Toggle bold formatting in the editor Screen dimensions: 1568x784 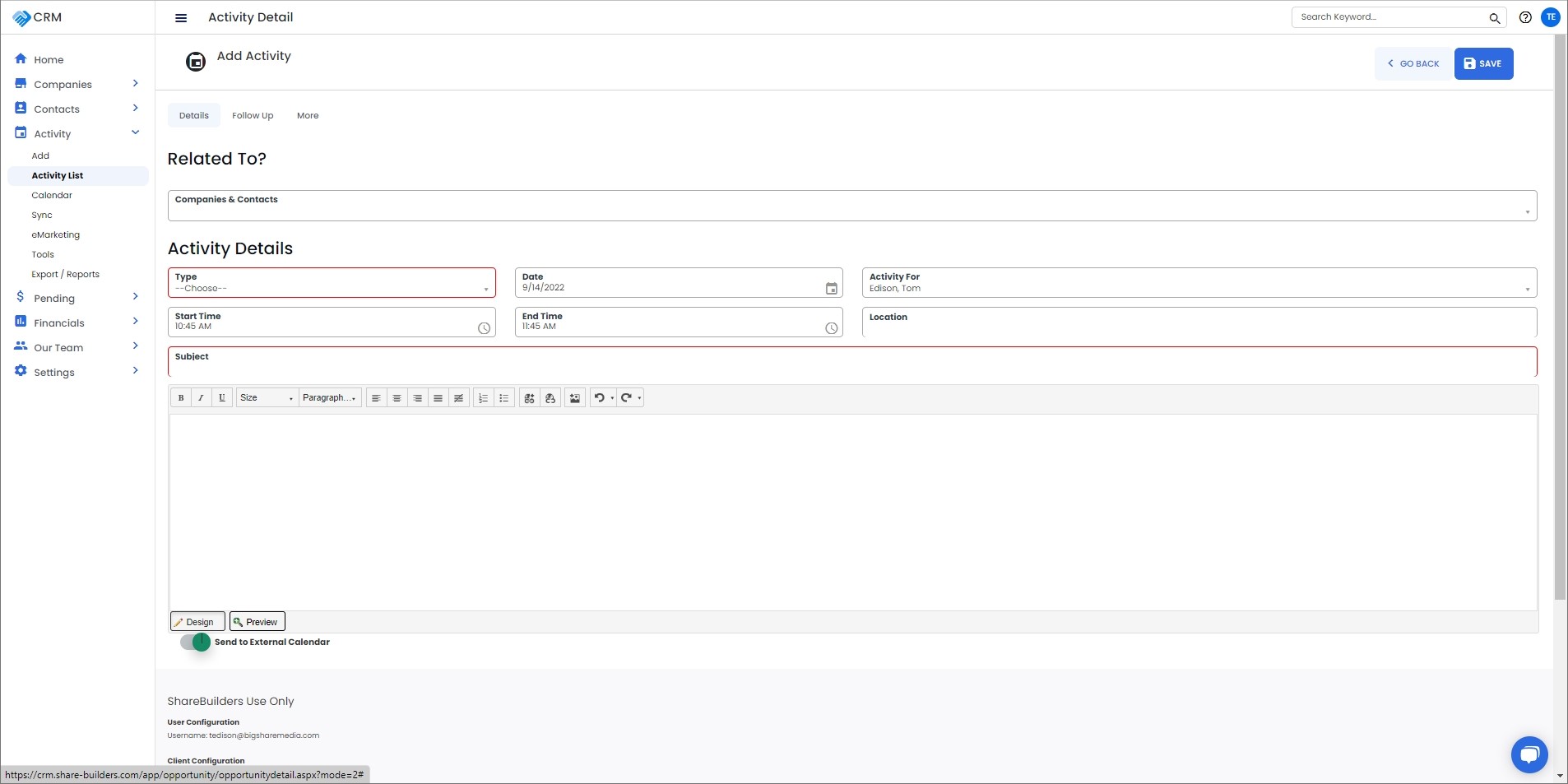(x=181, y=398)
